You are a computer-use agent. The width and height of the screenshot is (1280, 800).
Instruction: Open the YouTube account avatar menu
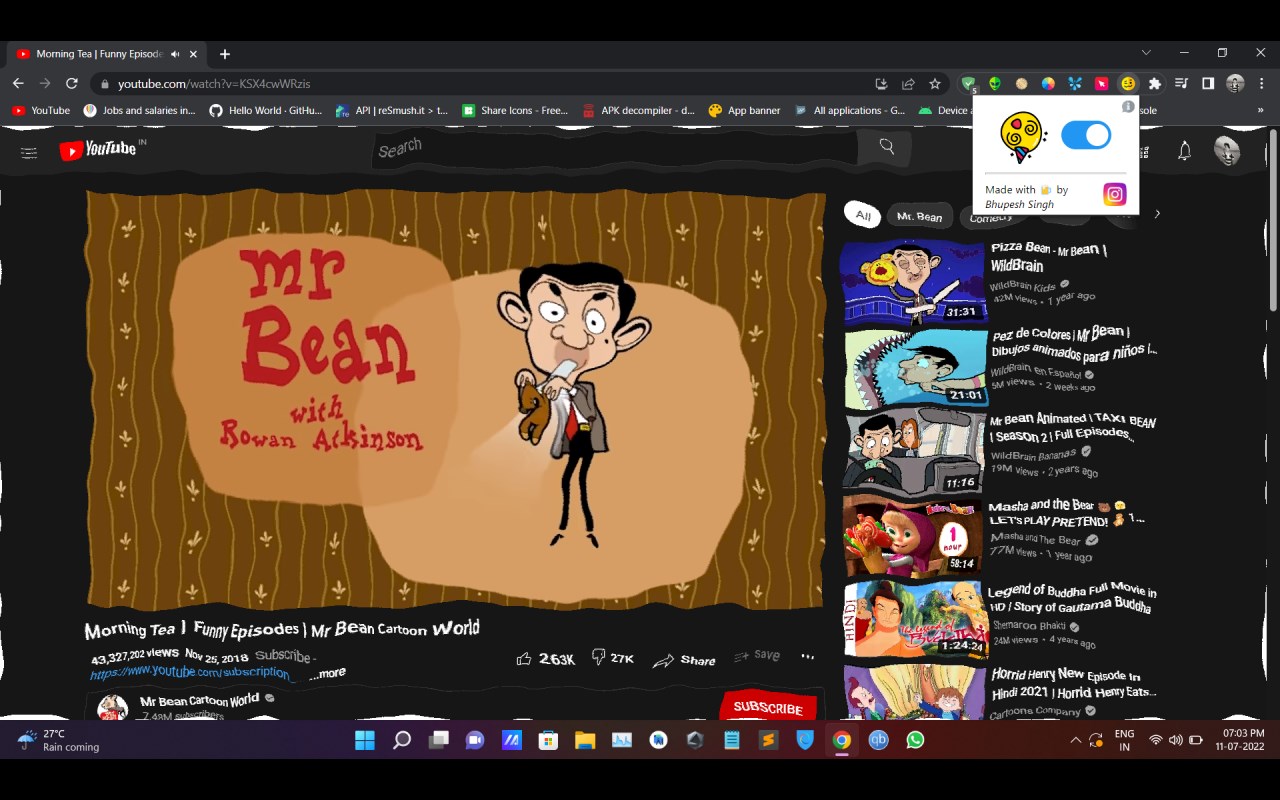click(1227, 151)
